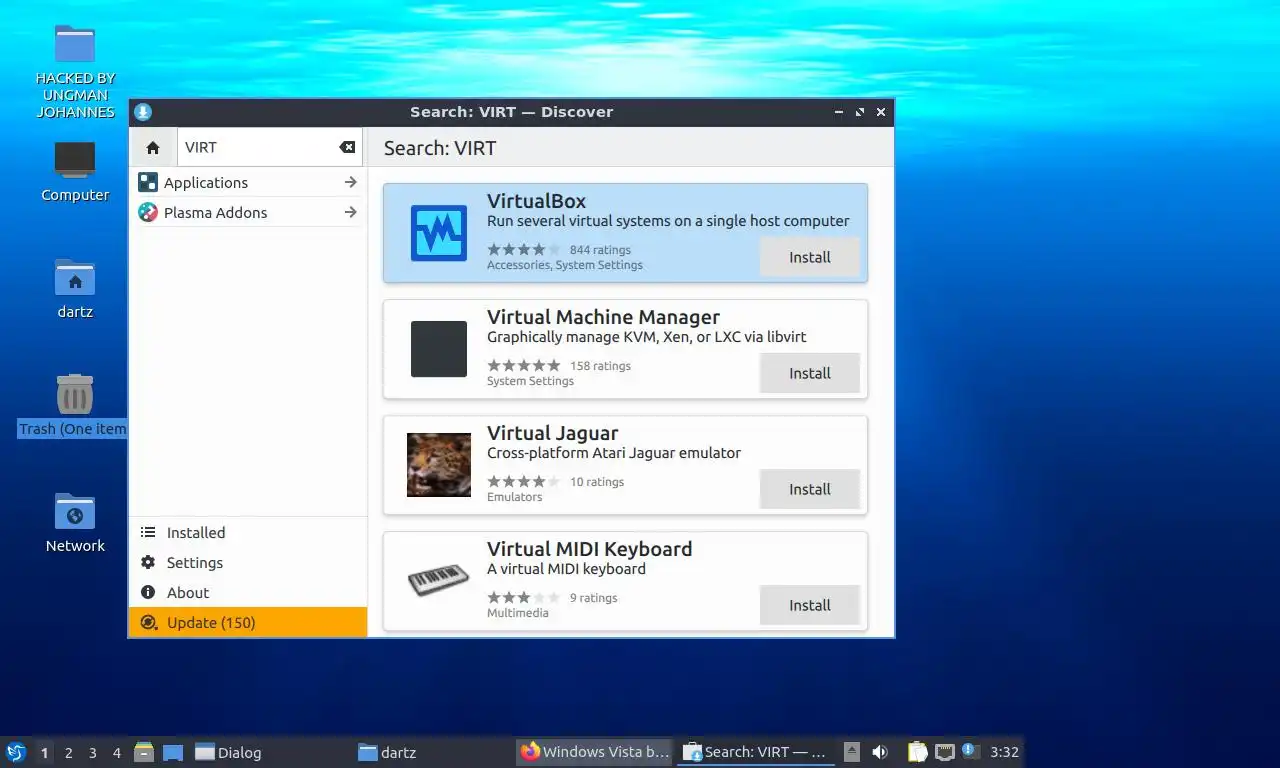Screen dimensions: 1280x768
Task: Open the Virtual Jaguar title
Action: 552,433
